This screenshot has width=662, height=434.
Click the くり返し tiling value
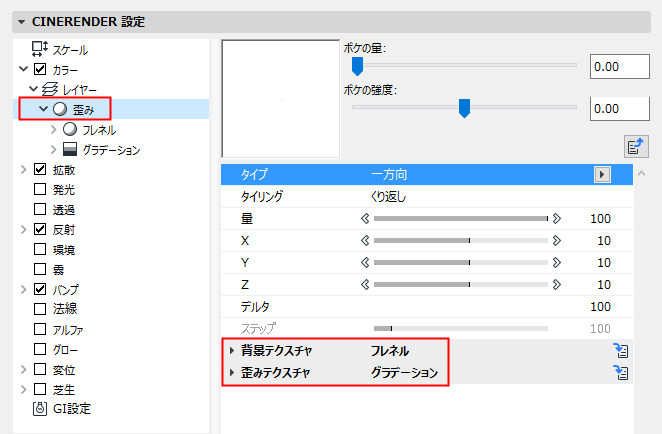point(388,197)
